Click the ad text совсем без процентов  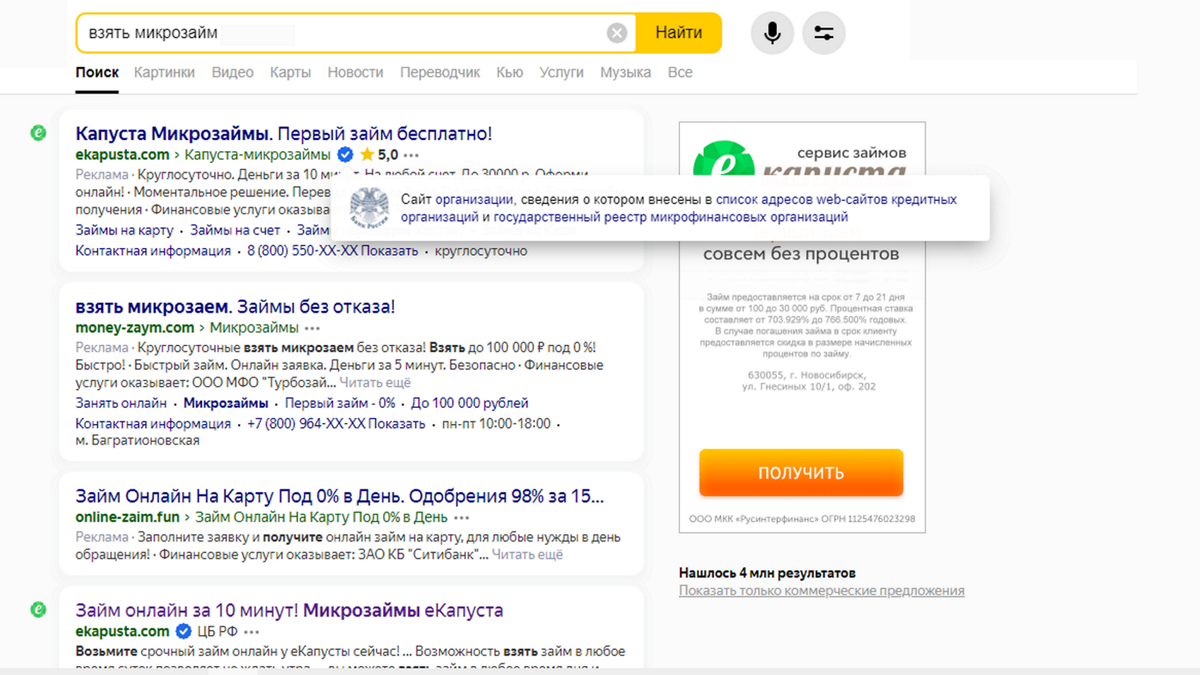pos(801,254)
